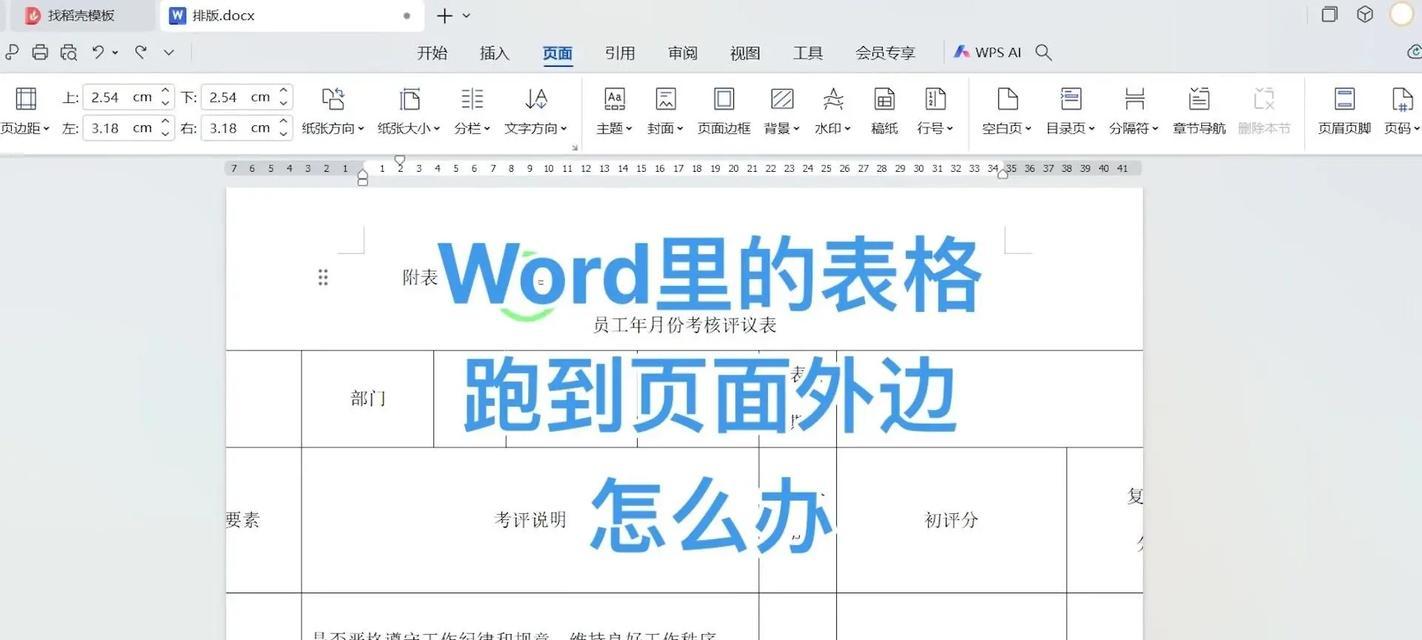Click the 考评说明 table cell
The height and width of the screenshot is (640, 1422).
(x=530, y=520)
